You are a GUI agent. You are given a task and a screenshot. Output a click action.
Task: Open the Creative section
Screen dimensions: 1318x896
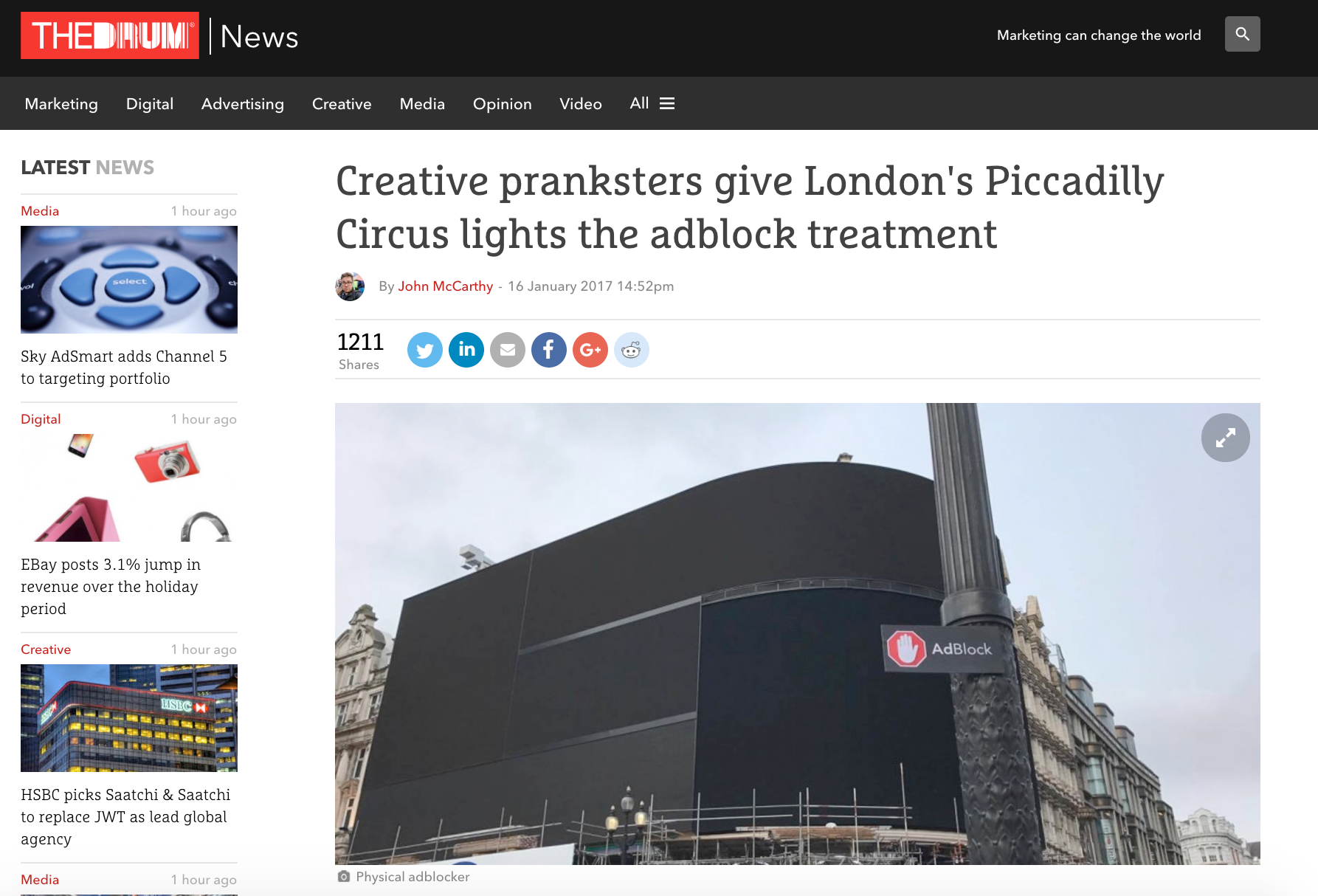(x=342, y=104)
